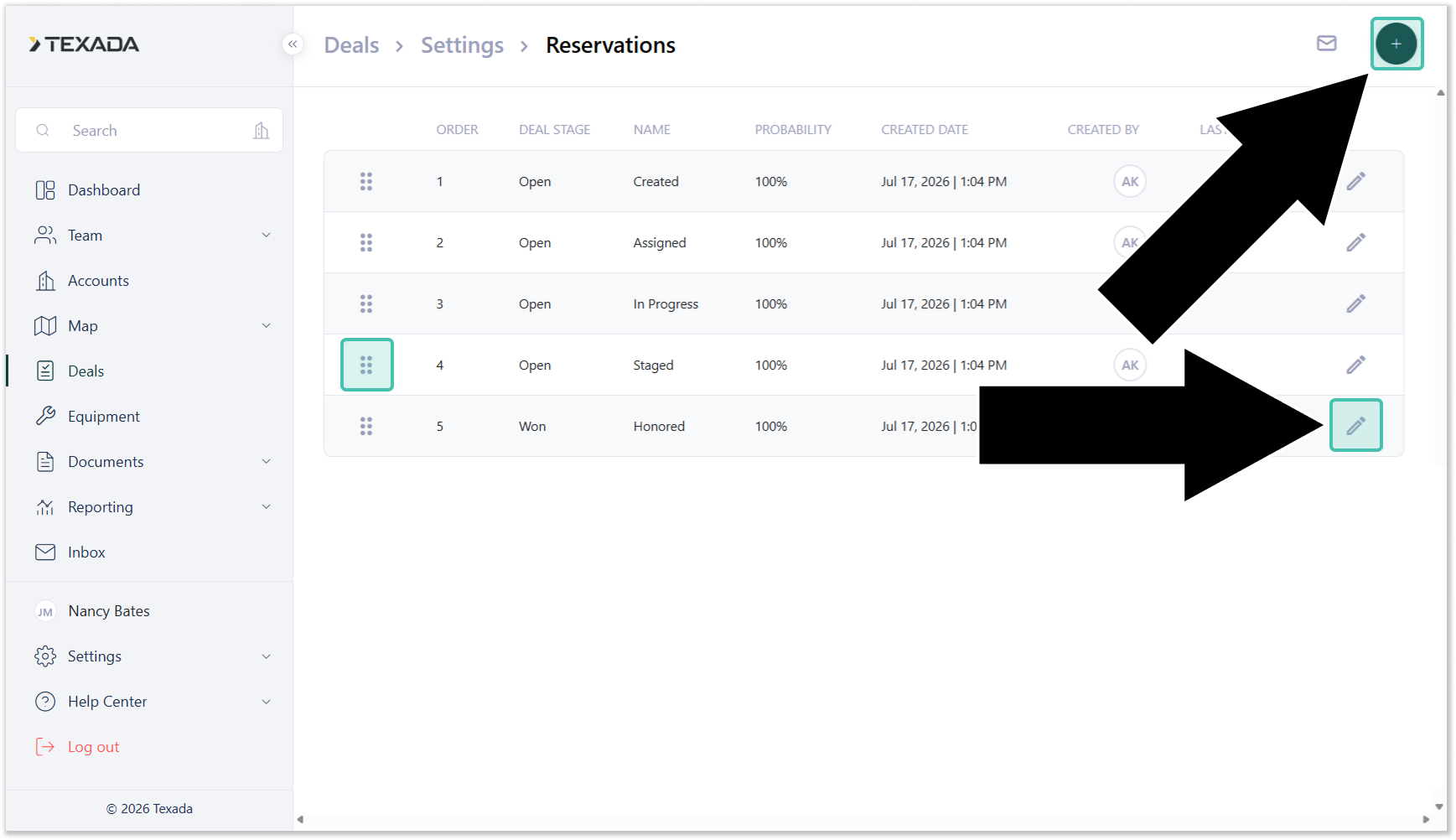The image size is (1456, 840).
Task: Edit the In Progress stage pencil icon
Action: (1356, 303)
